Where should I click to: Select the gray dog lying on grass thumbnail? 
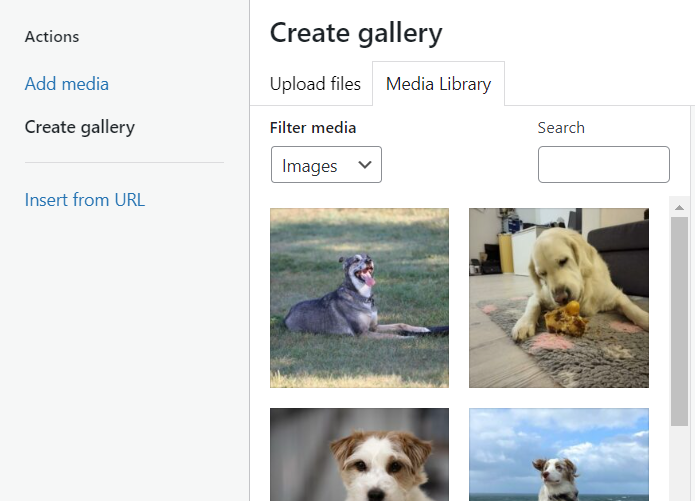point(359,298)
